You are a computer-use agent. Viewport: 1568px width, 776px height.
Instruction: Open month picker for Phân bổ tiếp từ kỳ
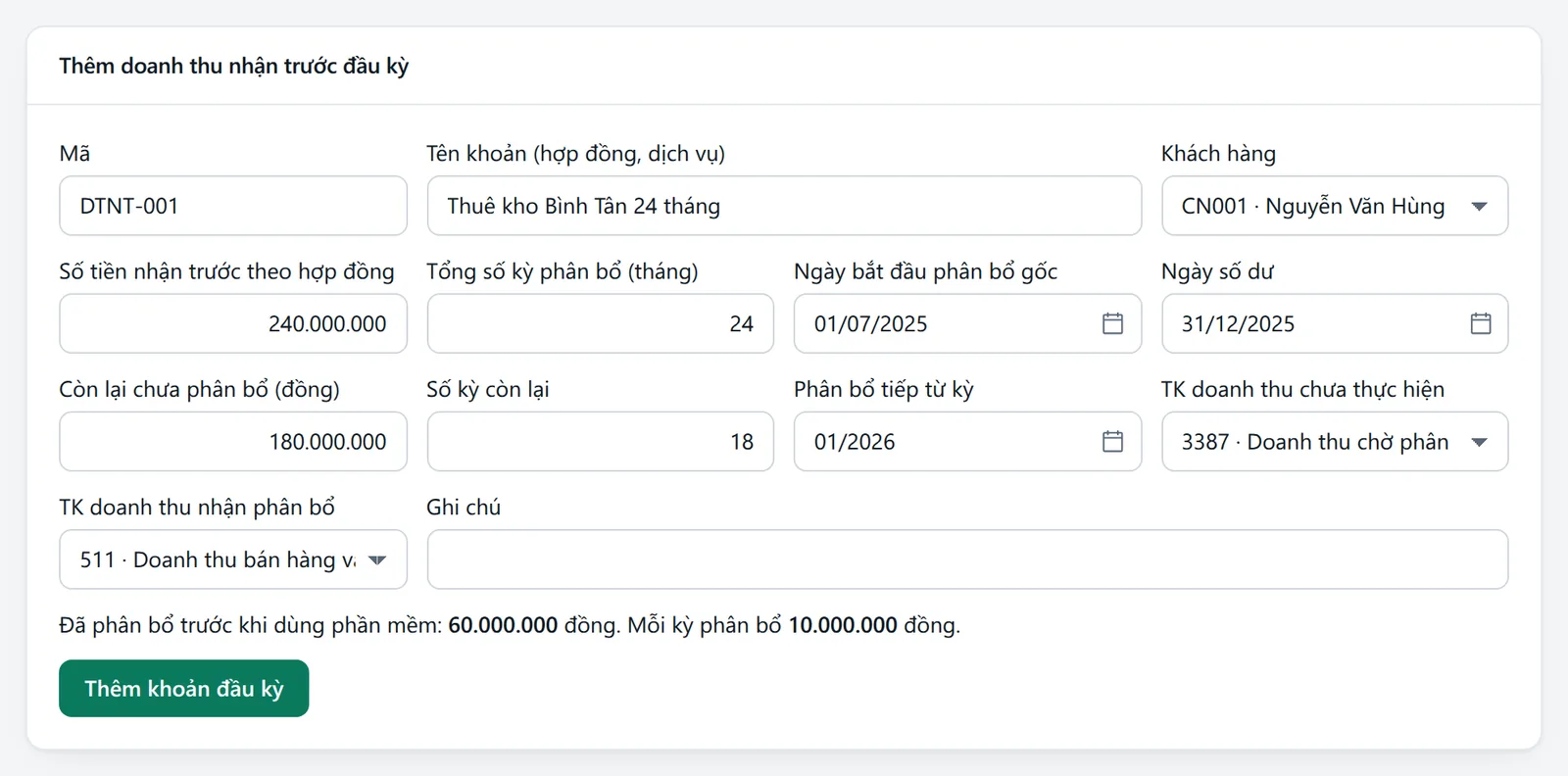tap(1112, 442)
